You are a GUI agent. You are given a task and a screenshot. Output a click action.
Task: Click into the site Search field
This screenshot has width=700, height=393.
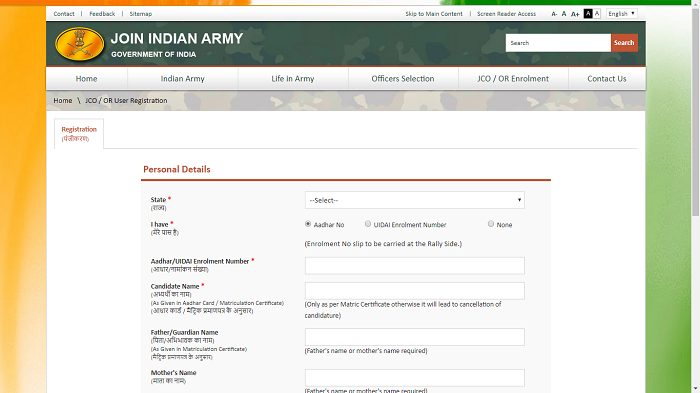click(x=558, y=43)
